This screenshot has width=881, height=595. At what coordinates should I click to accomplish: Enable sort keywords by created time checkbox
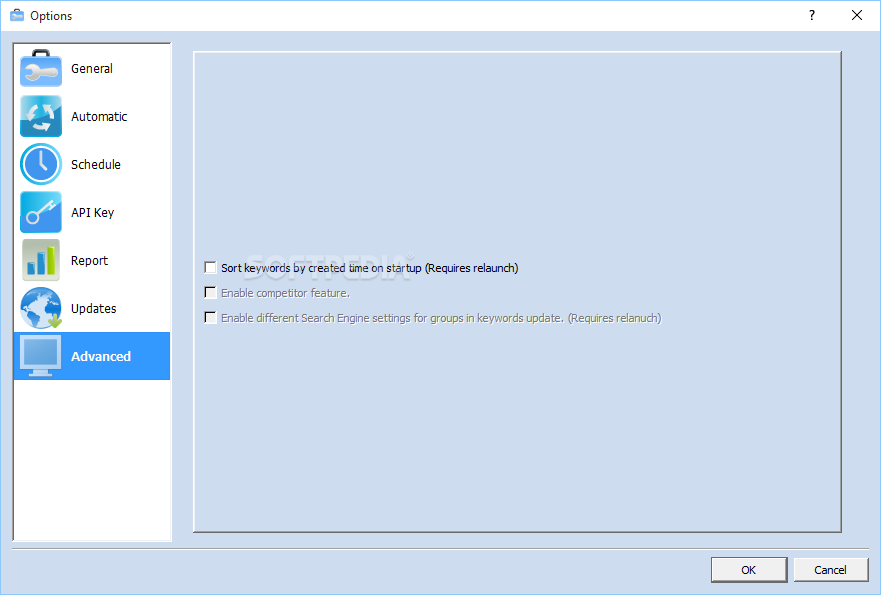(x=210, y=267)
